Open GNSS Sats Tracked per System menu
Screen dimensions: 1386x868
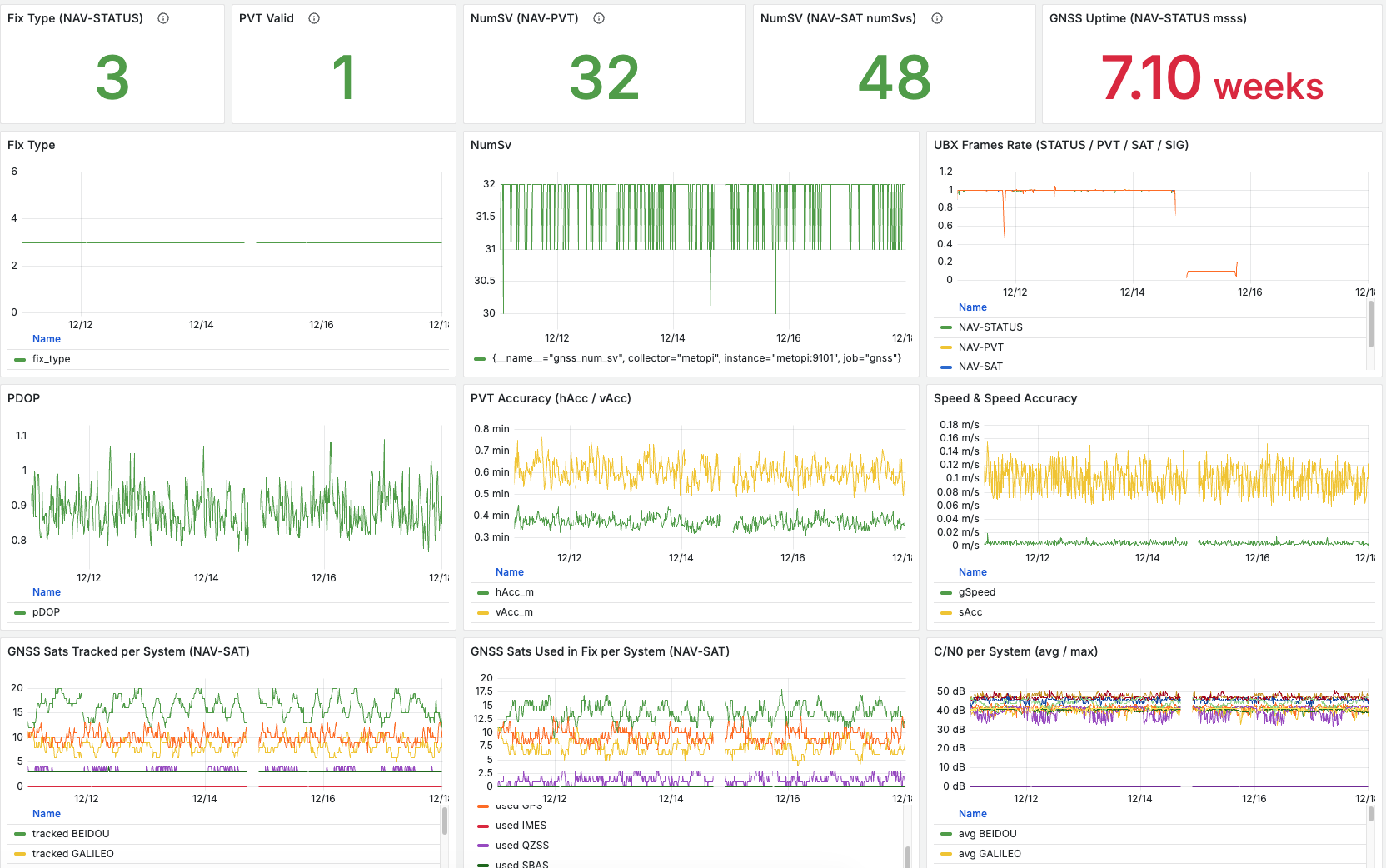128,651
